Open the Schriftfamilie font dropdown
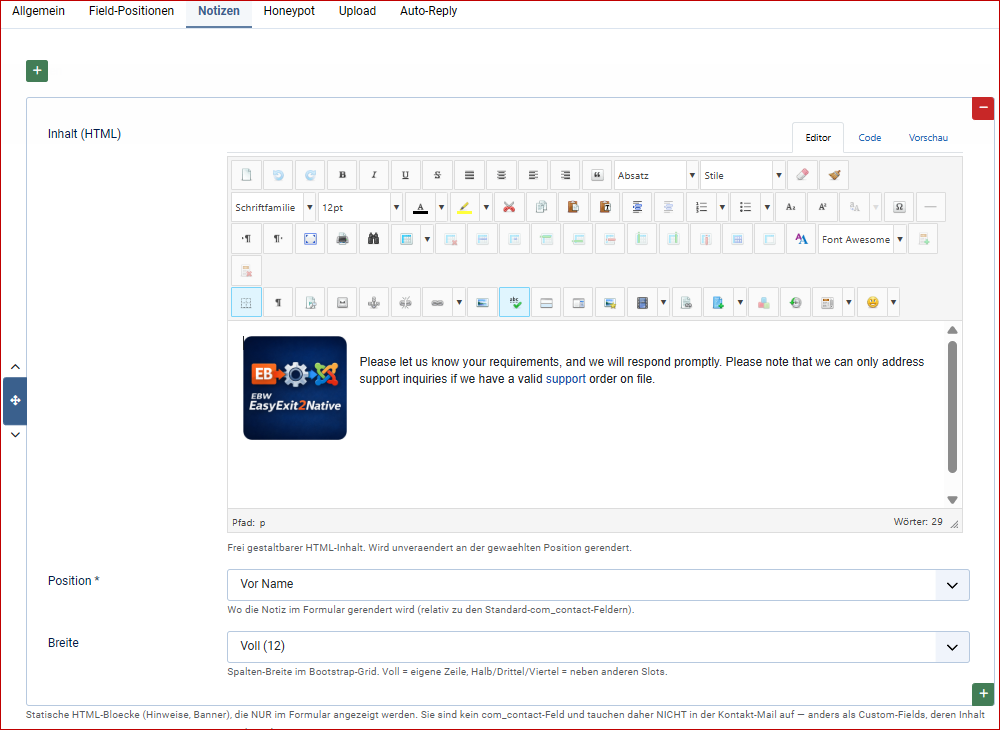The width and height of the screenshot is (1000, 730). click(x=273, y=207)
